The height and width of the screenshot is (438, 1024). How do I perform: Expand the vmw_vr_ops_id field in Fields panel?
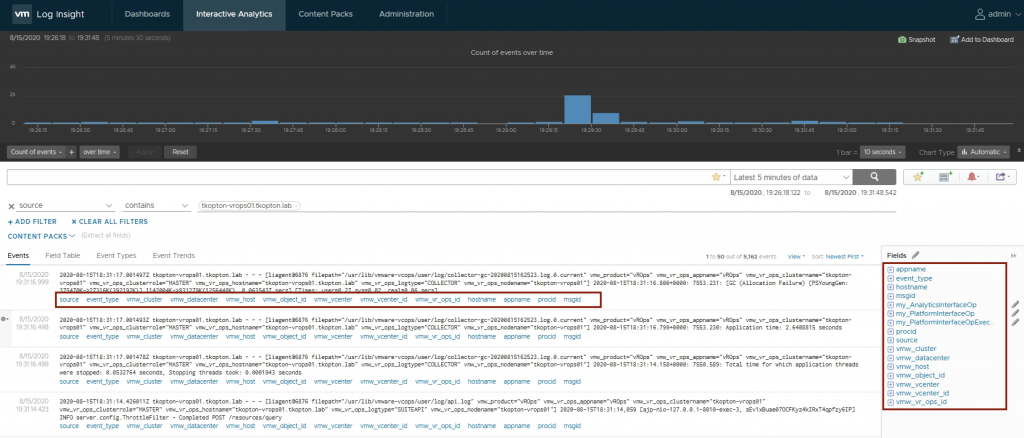click(x=891, y=402)
